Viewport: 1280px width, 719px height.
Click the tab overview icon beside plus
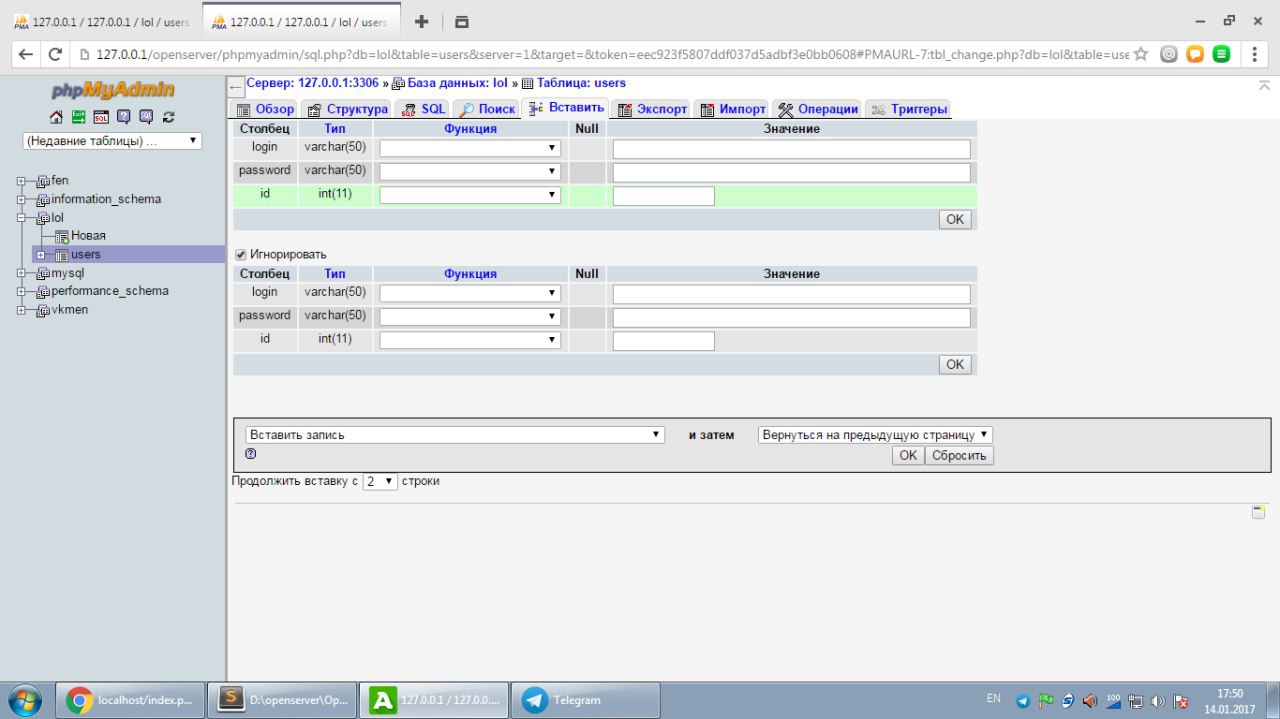tap(461, 21)
